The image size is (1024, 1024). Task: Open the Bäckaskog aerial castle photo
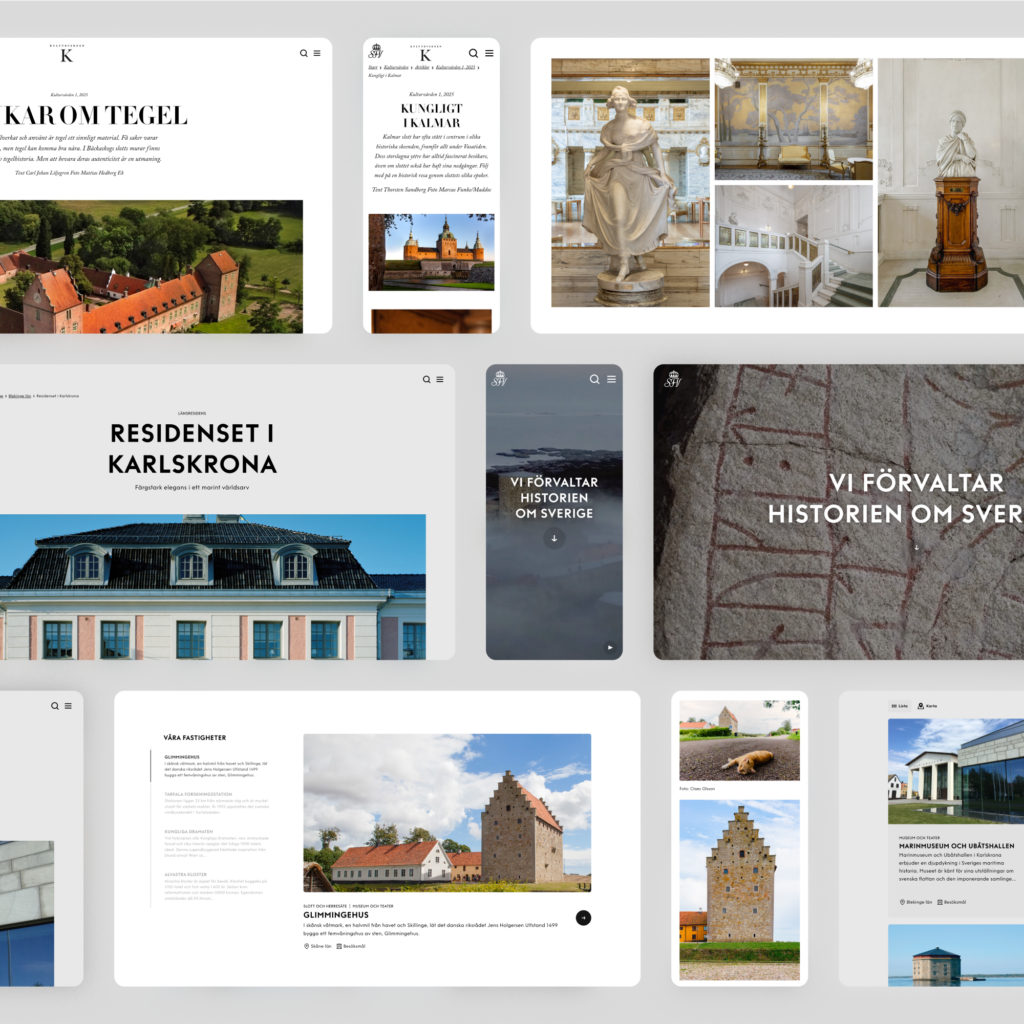pyautogui.click(x=152, y=266)
